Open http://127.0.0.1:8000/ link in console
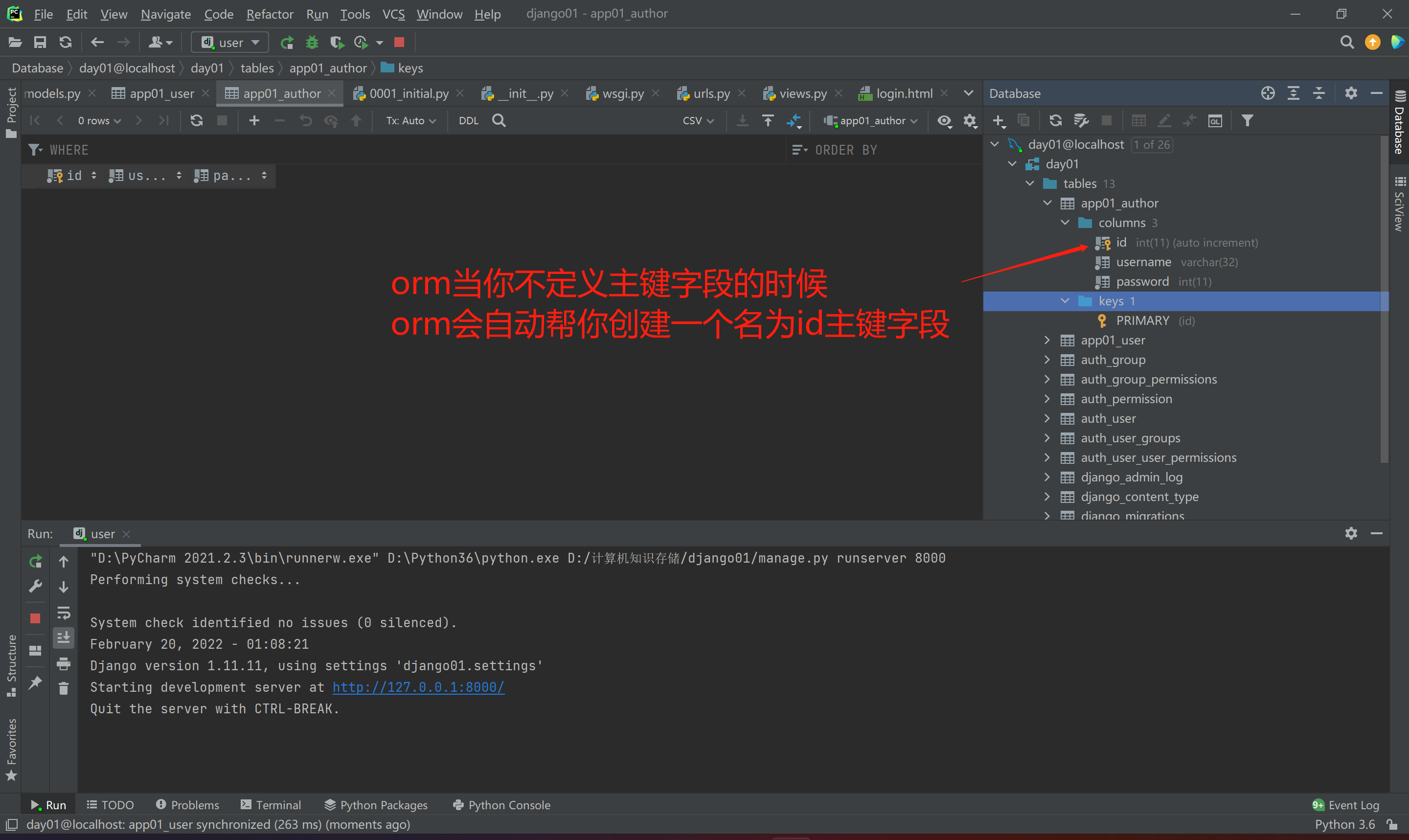The image size is (1409, 840). pyautogui.click(x=418, y=687)
